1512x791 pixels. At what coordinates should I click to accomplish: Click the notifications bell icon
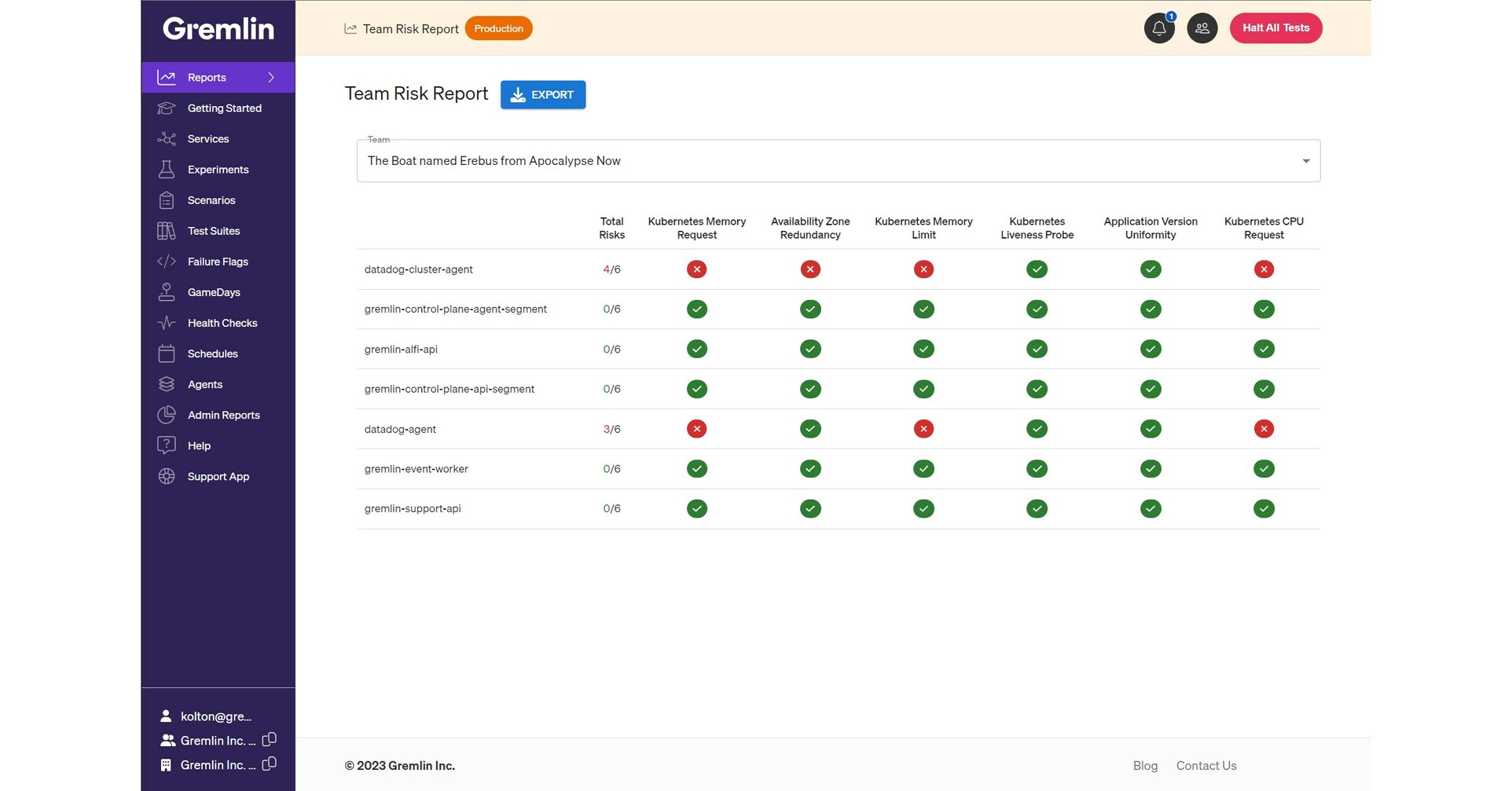(1158, 27)
